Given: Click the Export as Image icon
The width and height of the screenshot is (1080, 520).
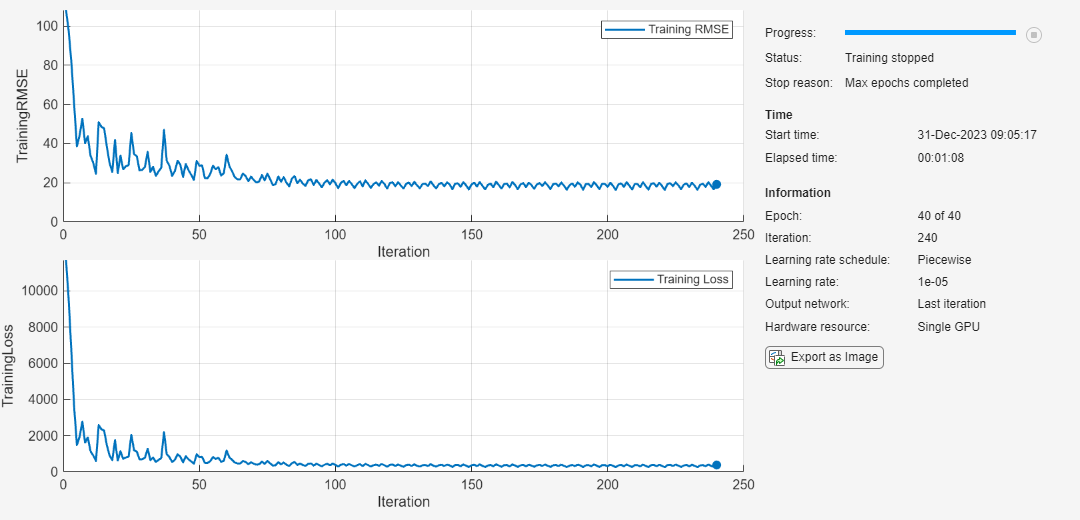Looking at the screenshot, I should (x=777, y=357).
